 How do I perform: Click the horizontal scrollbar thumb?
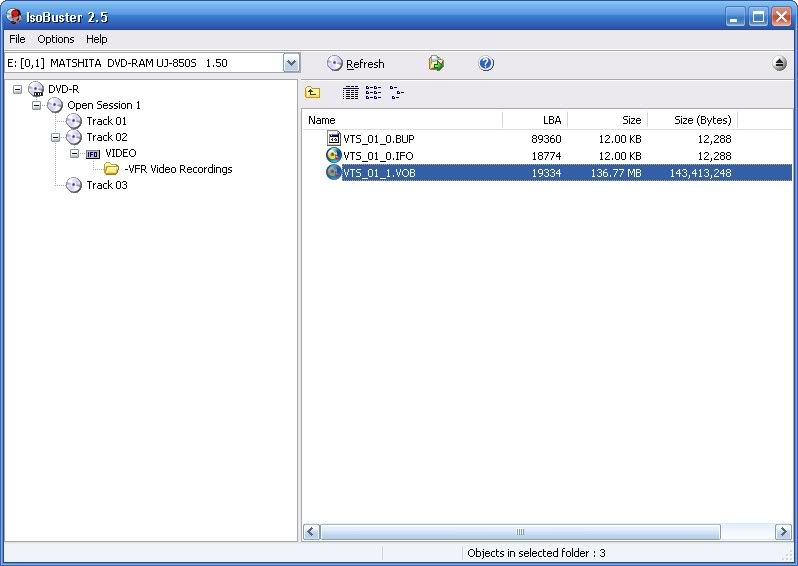520,532
